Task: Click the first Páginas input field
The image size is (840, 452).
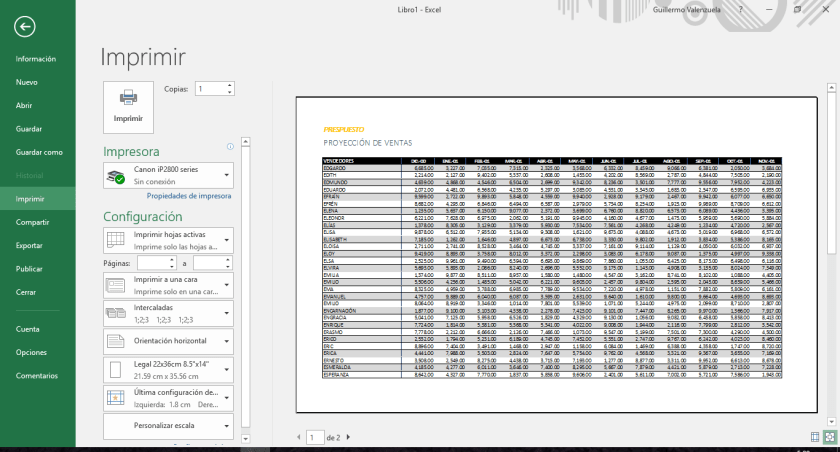Action: tap(156, 262)
